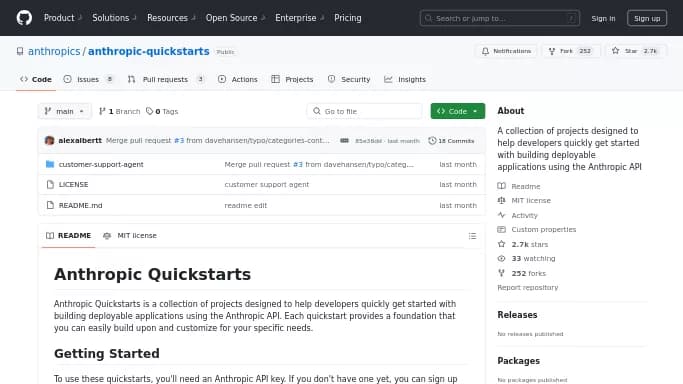Click the pulse icon beside Activity
Image resolution: width=683 pixels, height=384 pixels.
point(501,215)
